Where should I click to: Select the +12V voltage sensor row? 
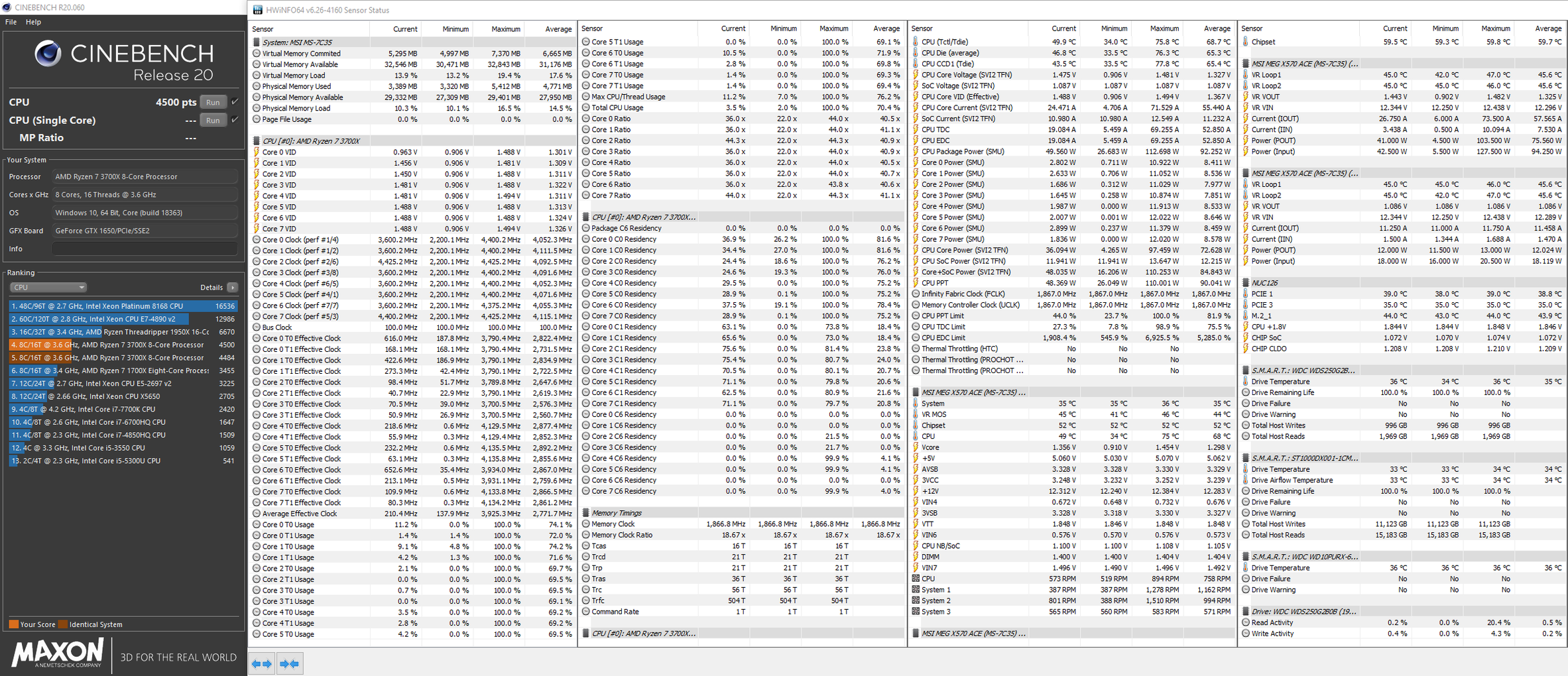1071,491
